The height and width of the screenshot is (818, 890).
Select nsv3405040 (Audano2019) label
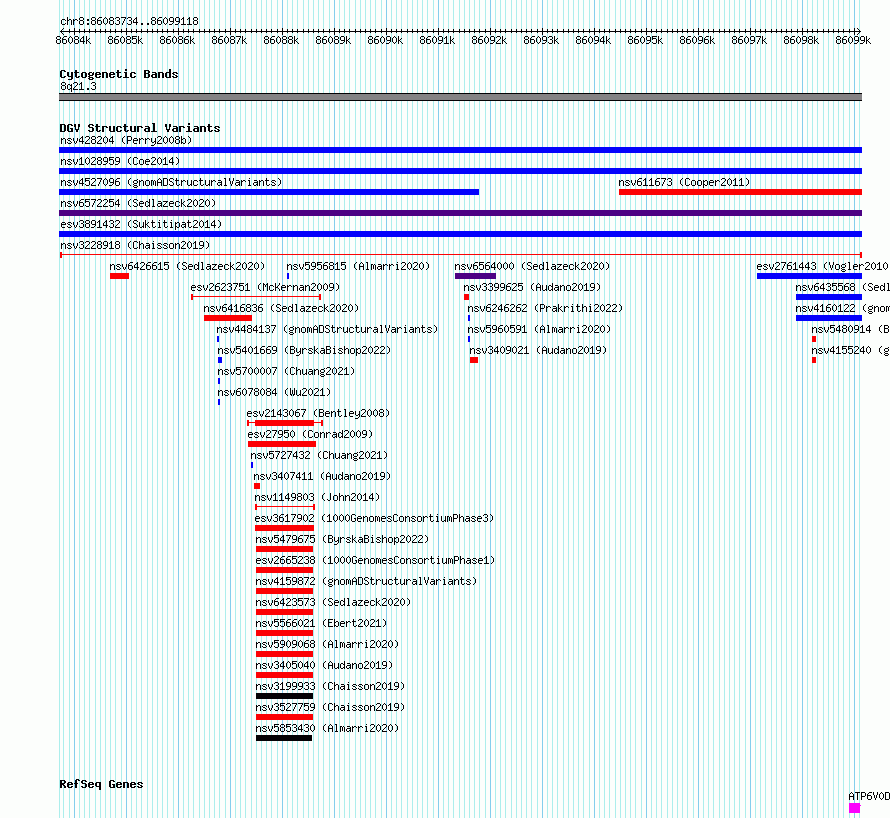click(324, 665)
